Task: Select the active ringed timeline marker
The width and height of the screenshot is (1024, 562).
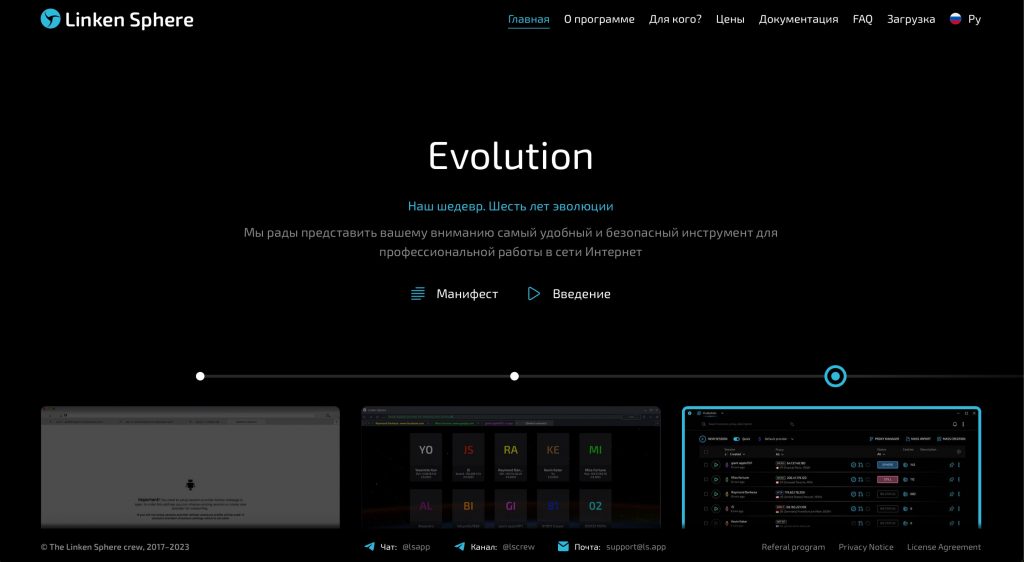Action: 835,376
